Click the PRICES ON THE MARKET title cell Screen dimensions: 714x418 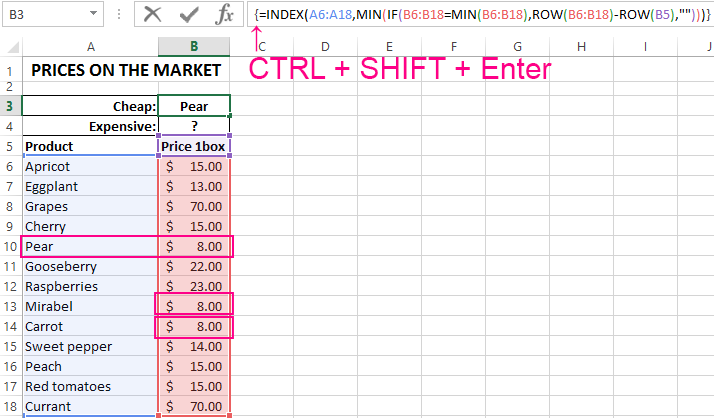click(x=125, y=70)
